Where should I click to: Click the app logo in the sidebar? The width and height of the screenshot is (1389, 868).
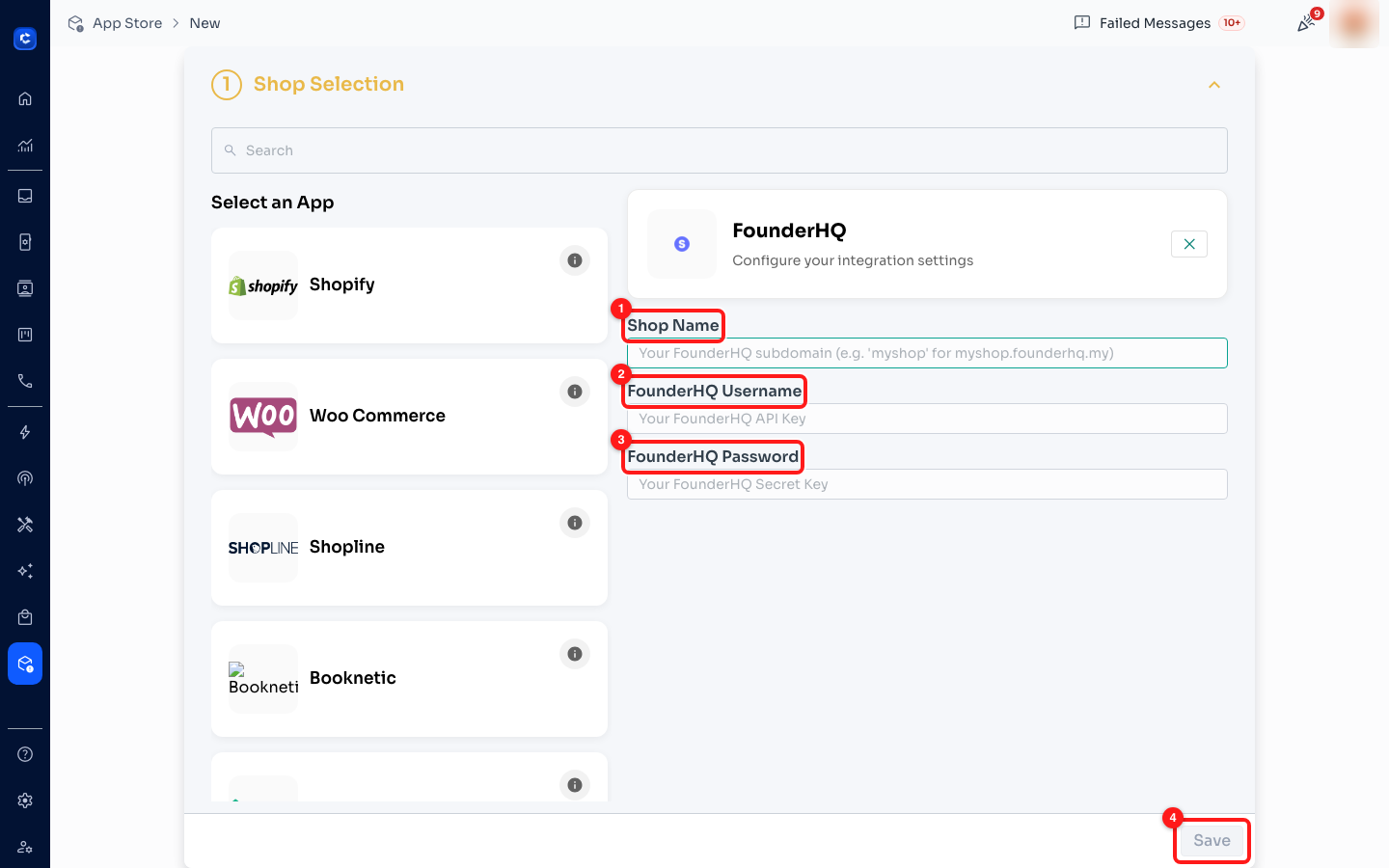point(25,39)
